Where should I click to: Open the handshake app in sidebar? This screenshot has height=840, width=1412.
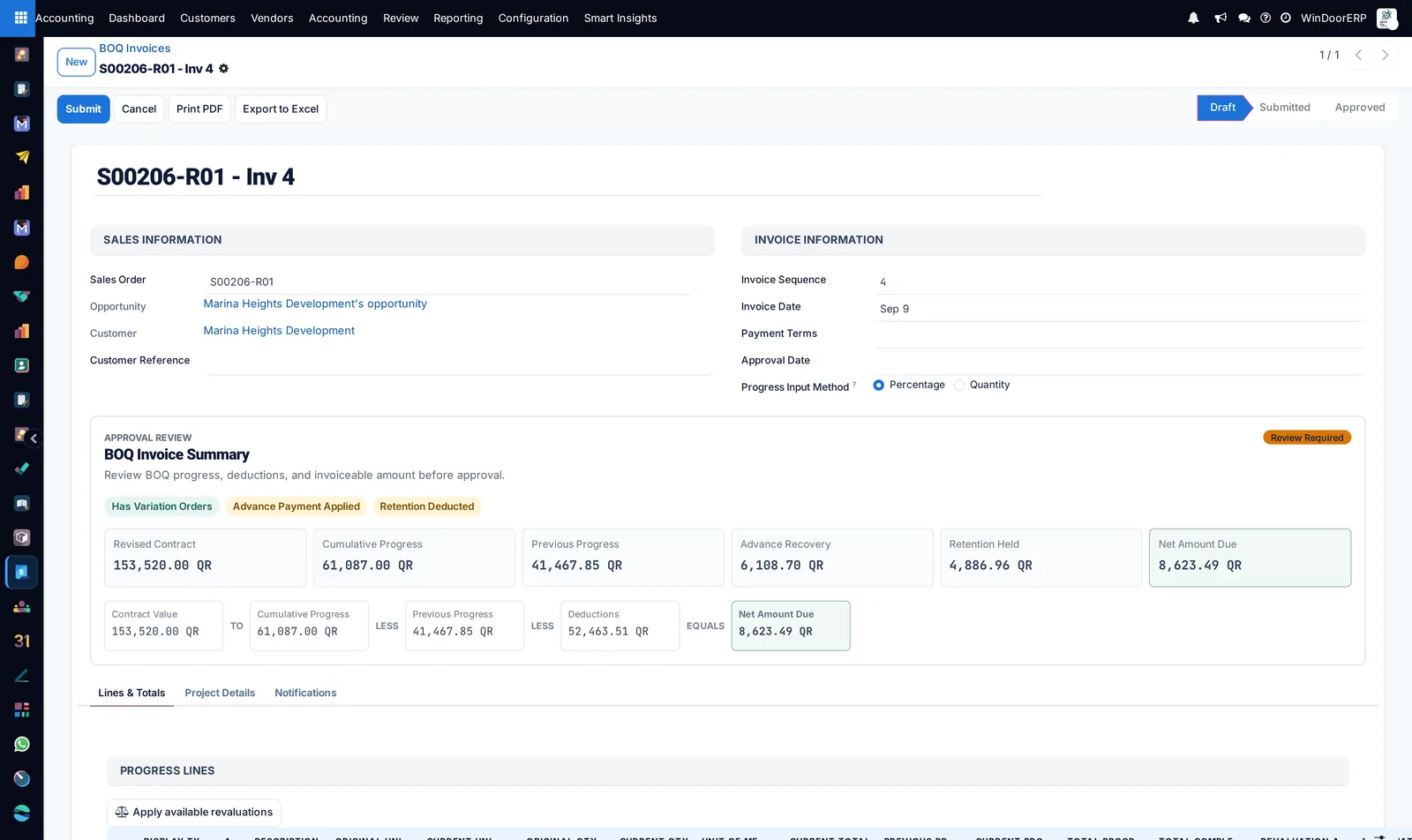tap(22, 296)
